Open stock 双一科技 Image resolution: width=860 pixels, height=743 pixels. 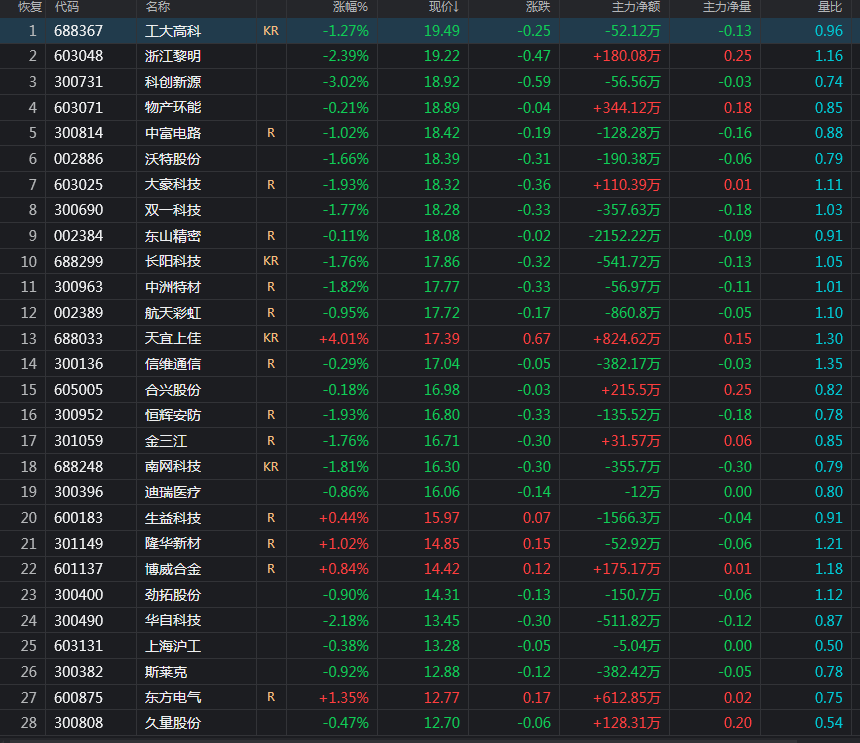coord(173,210)
